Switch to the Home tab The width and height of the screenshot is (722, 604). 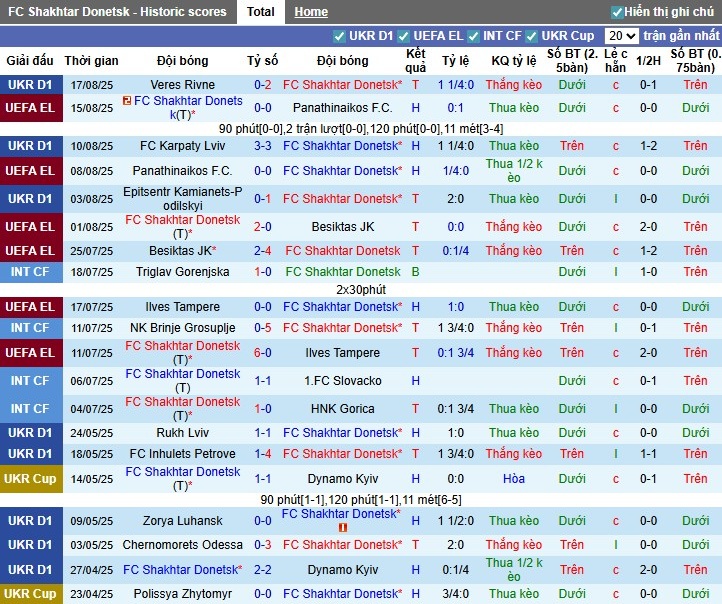point(311,12)
